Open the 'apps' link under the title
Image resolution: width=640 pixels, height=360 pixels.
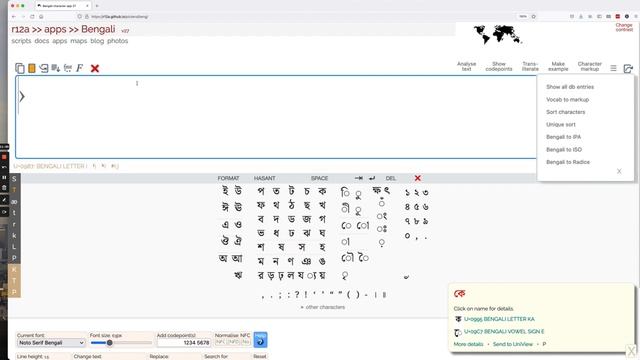click(x=60, y=41)
